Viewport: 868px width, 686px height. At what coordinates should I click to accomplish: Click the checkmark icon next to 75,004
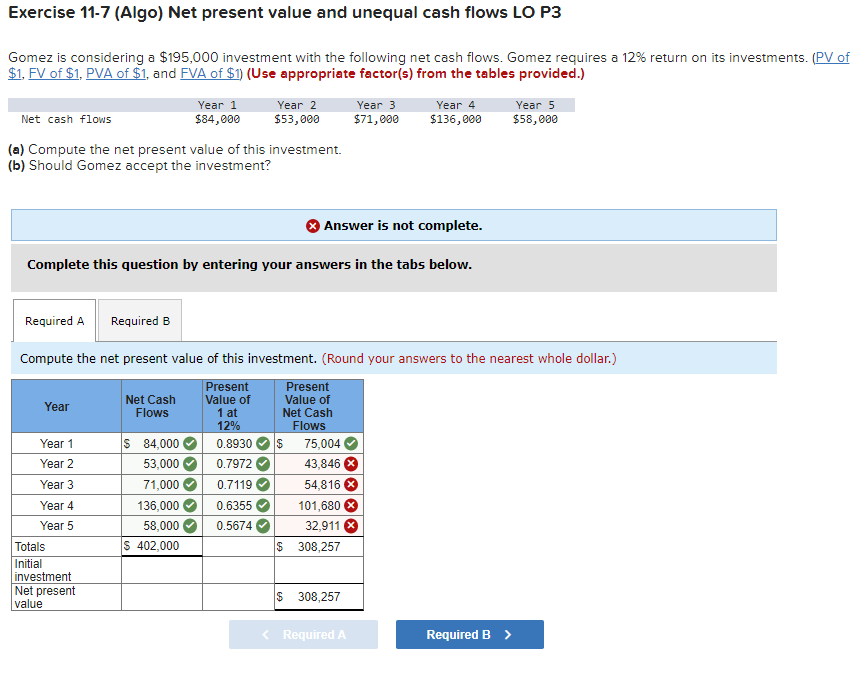point(350,443)
